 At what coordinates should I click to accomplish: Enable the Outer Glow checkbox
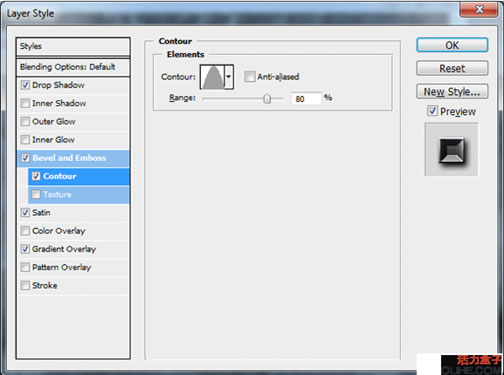click(25, 122)
